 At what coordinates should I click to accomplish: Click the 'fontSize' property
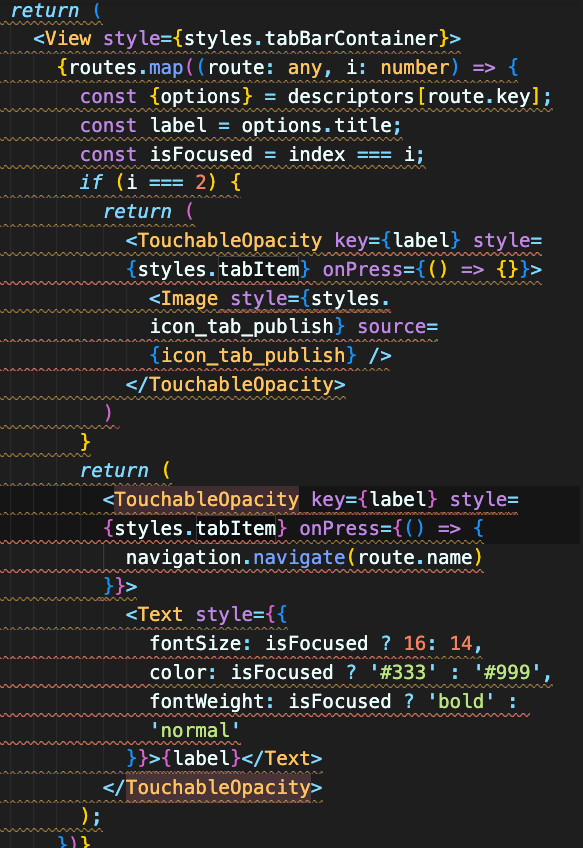(x=195, y=644)
